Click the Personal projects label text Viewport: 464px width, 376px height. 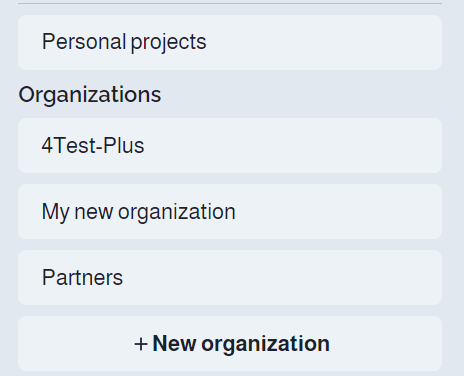pos(124,42)
